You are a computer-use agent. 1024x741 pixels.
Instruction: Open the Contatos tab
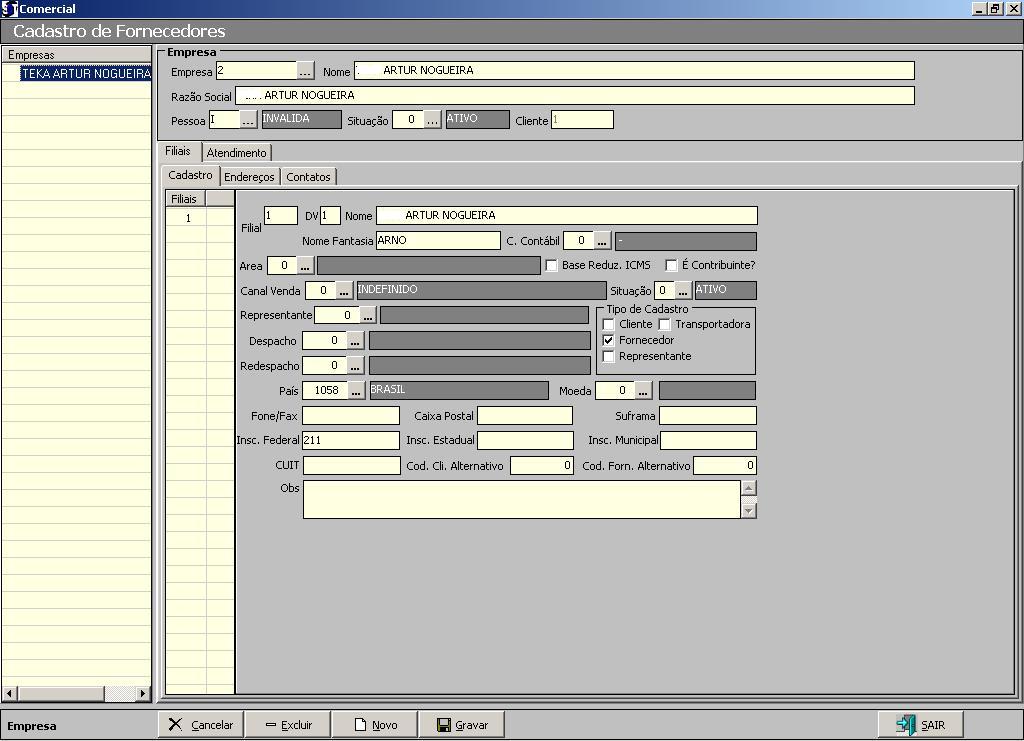coord(308,177)
